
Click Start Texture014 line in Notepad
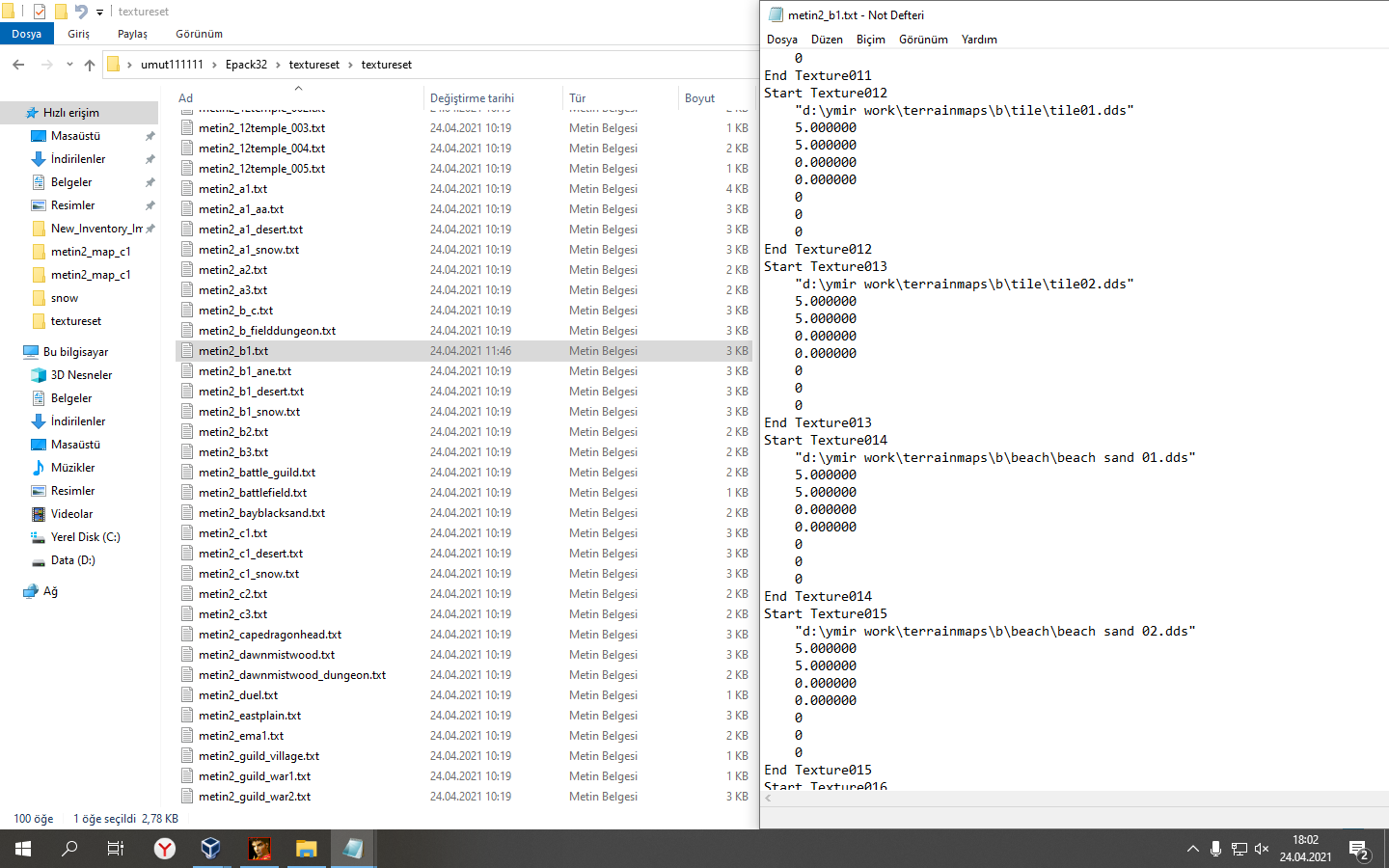(826, 440)
